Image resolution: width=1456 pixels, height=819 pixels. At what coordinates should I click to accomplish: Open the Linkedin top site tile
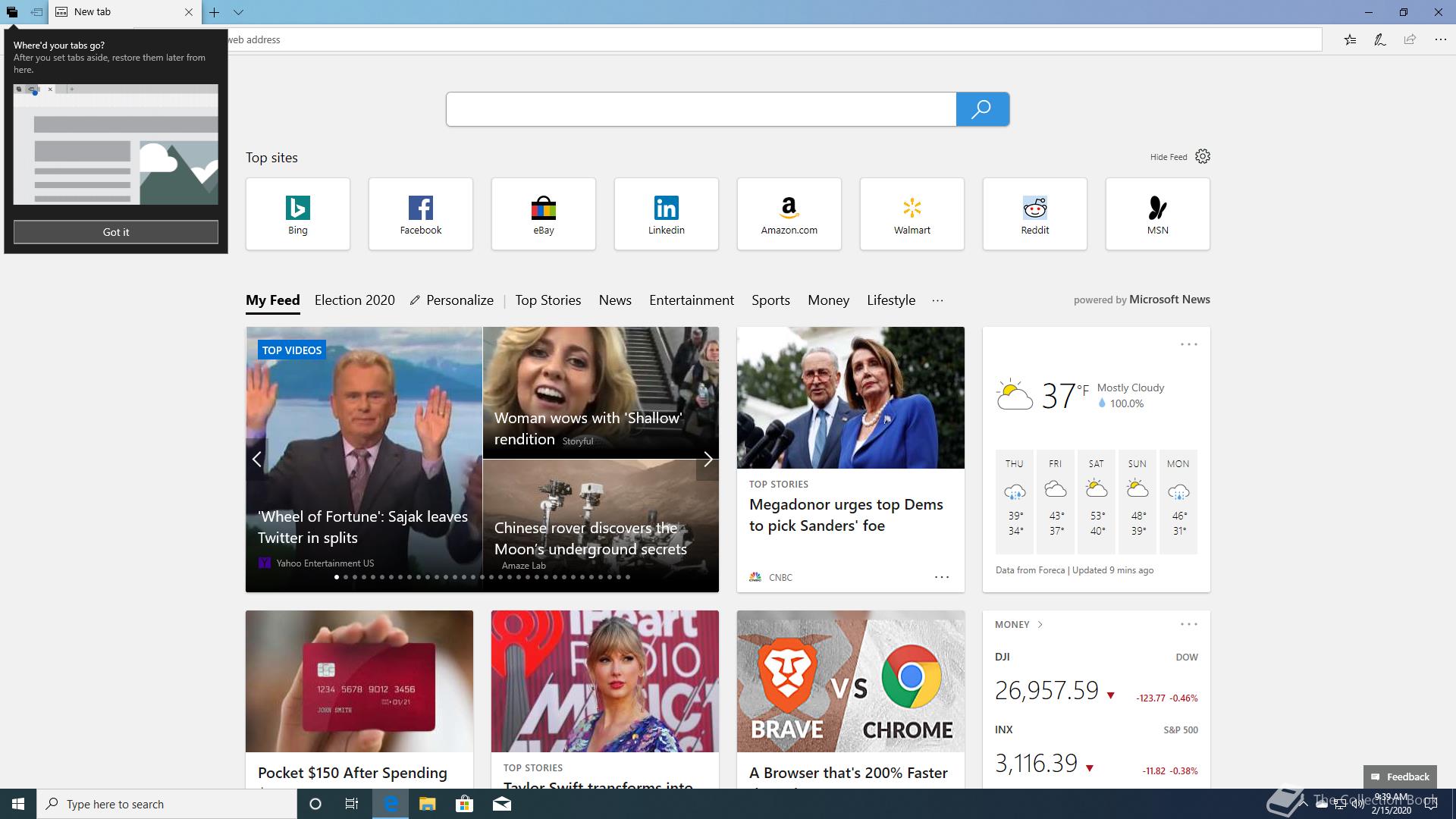667,214
